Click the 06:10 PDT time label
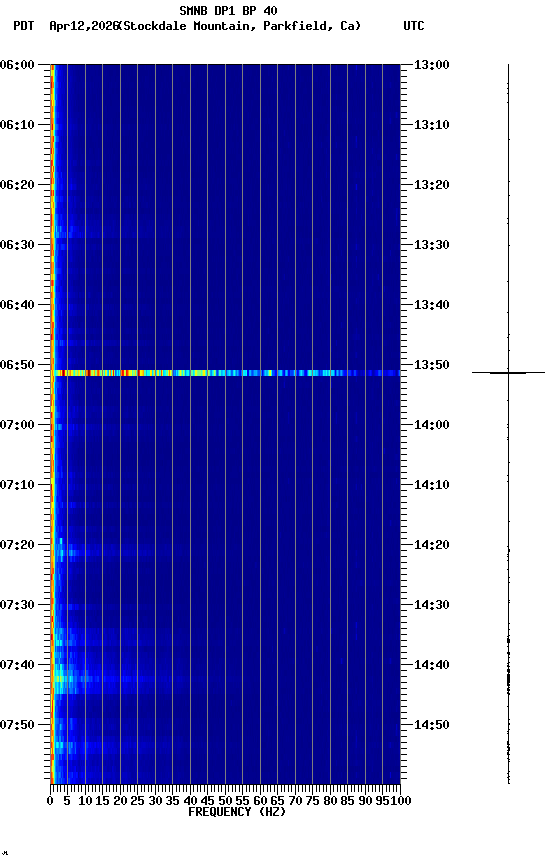Viewport: 552px width, 864px height. click(x=17, y=125)
